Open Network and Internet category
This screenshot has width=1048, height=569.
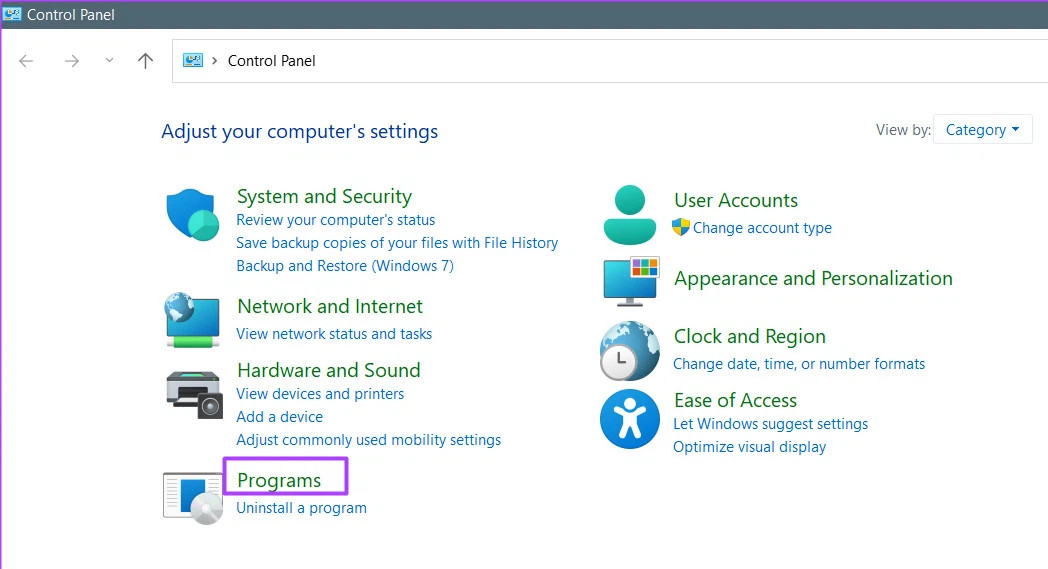330,306
